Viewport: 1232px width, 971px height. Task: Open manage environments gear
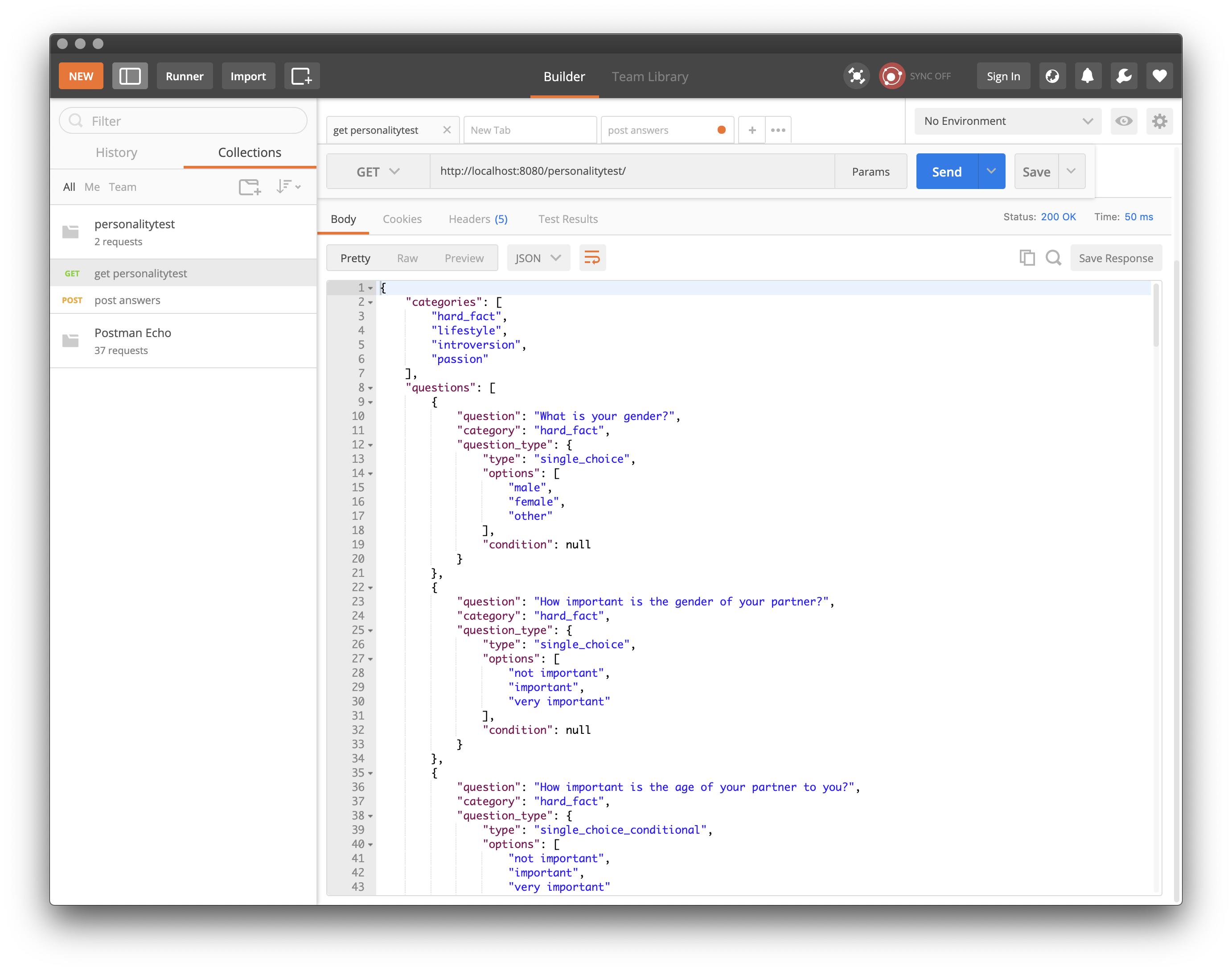[1159, 121]
